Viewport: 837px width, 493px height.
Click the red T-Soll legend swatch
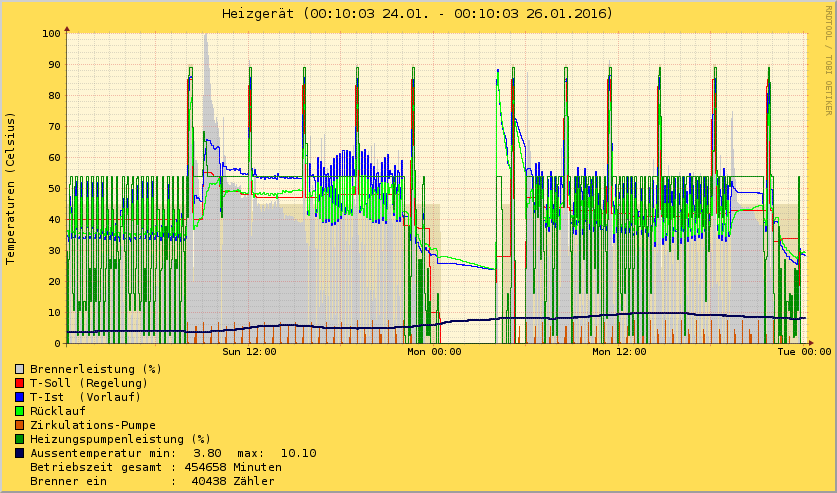coord(20,383)
